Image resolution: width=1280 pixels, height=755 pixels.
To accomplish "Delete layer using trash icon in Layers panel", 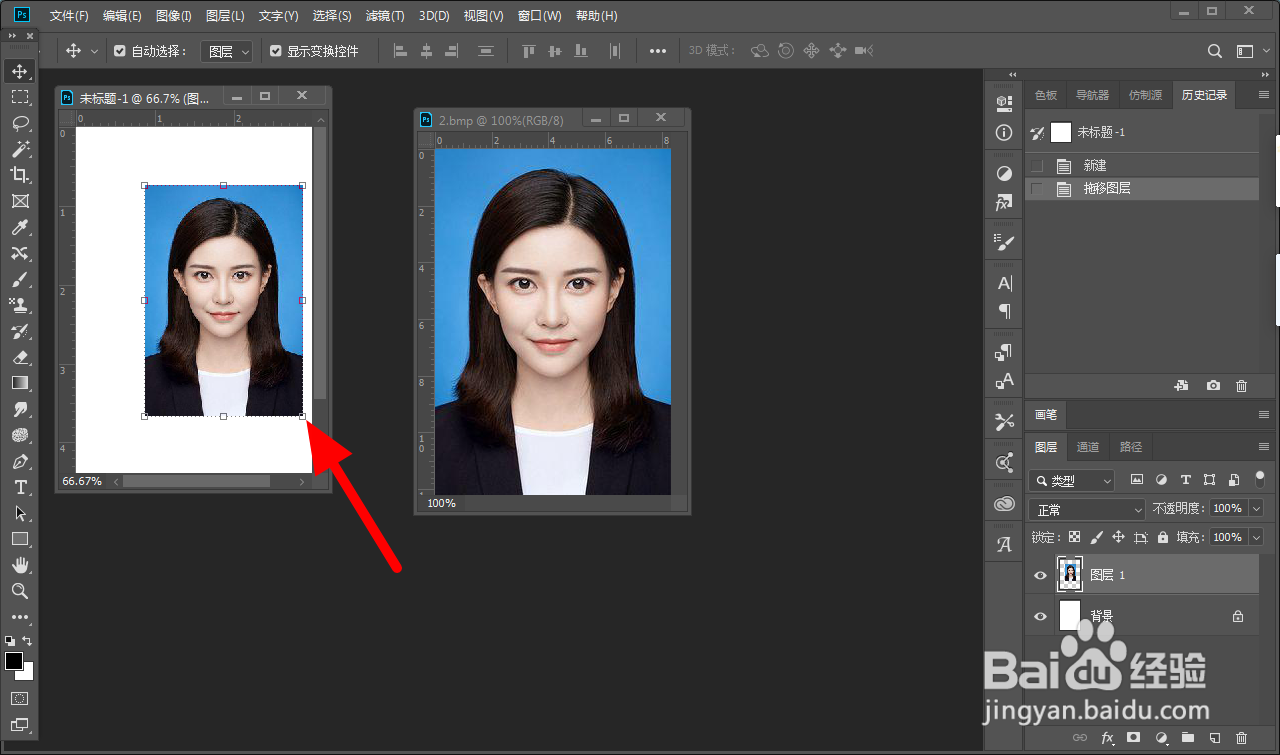I will pyautogui.click(x=1241, y=738).
